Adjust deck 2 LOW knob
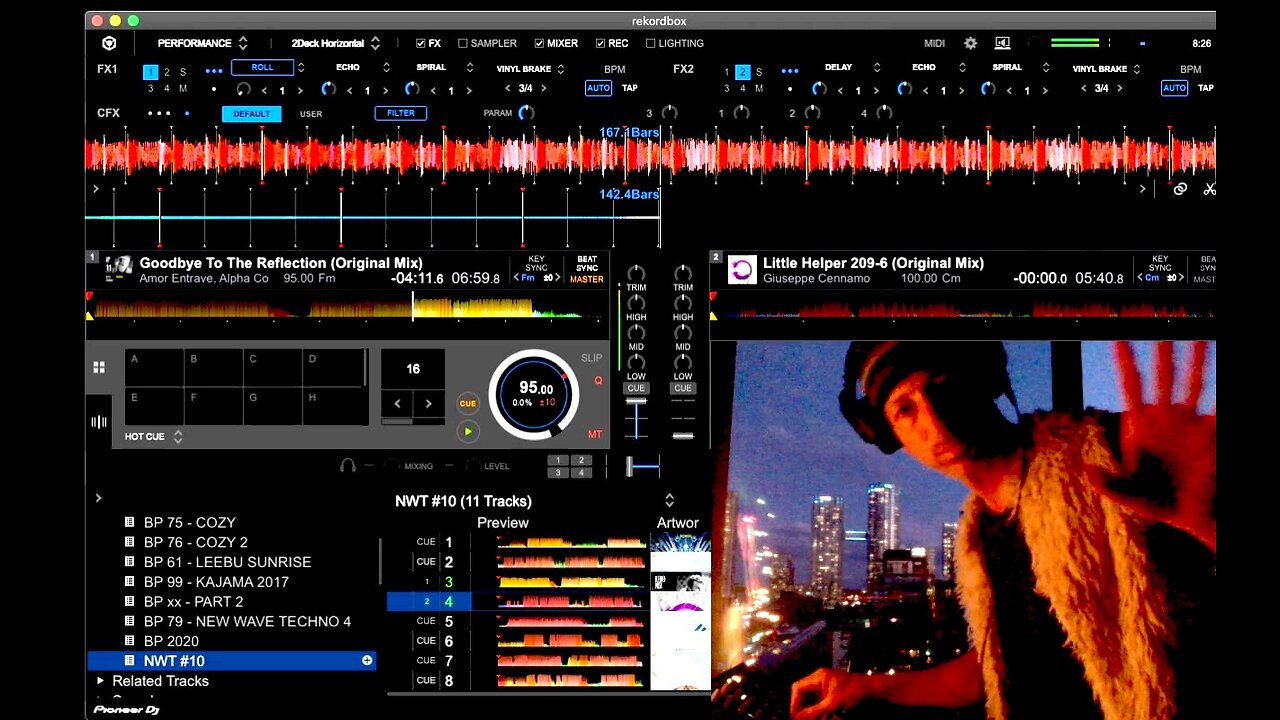1280x720 pixels. [683, 362]
